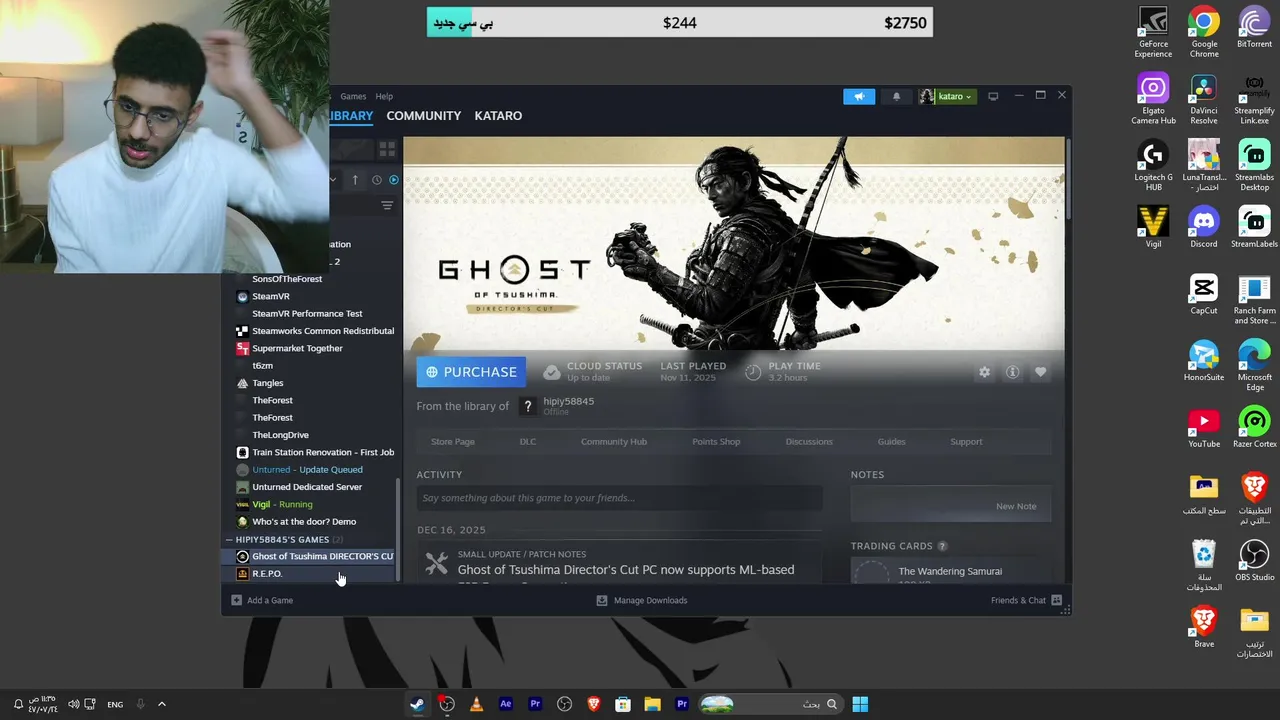Click Add a Game
1280x720 pixels.
pos(262,600)
